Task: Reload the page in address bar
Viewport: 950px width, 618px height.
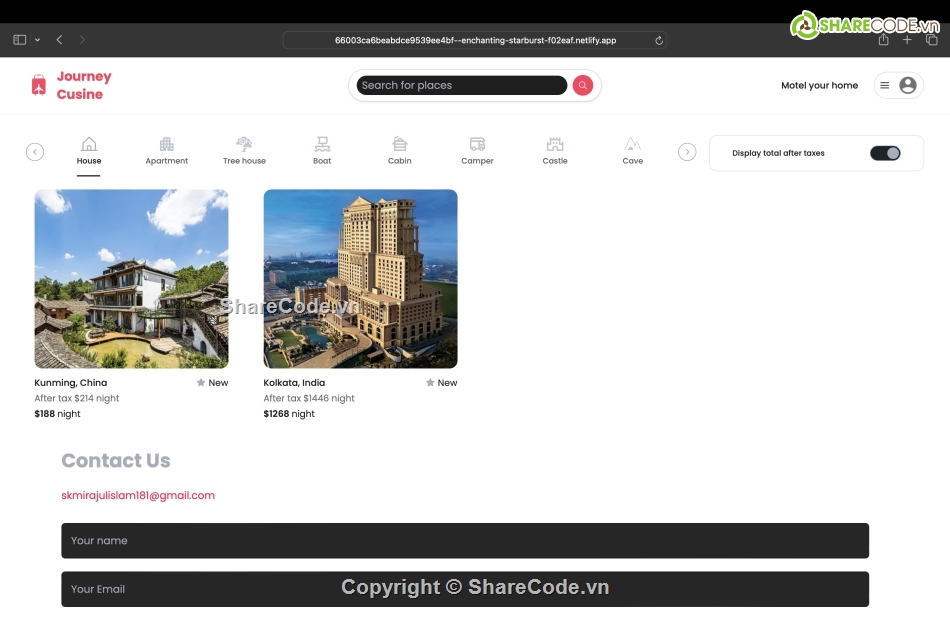Action: point(659,41)
